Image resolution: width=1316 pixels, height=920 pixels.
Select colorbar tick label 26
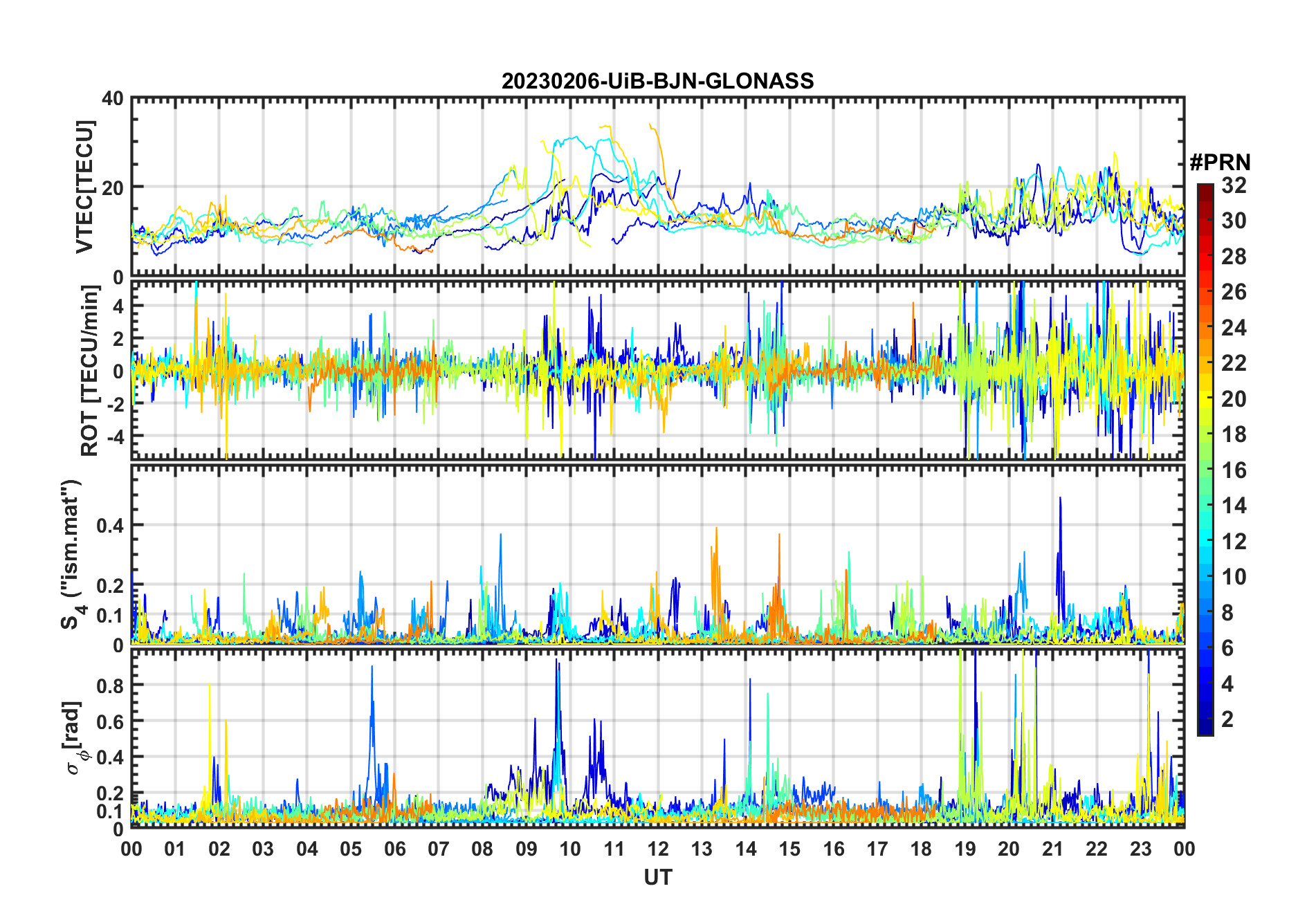[1234, 292]
